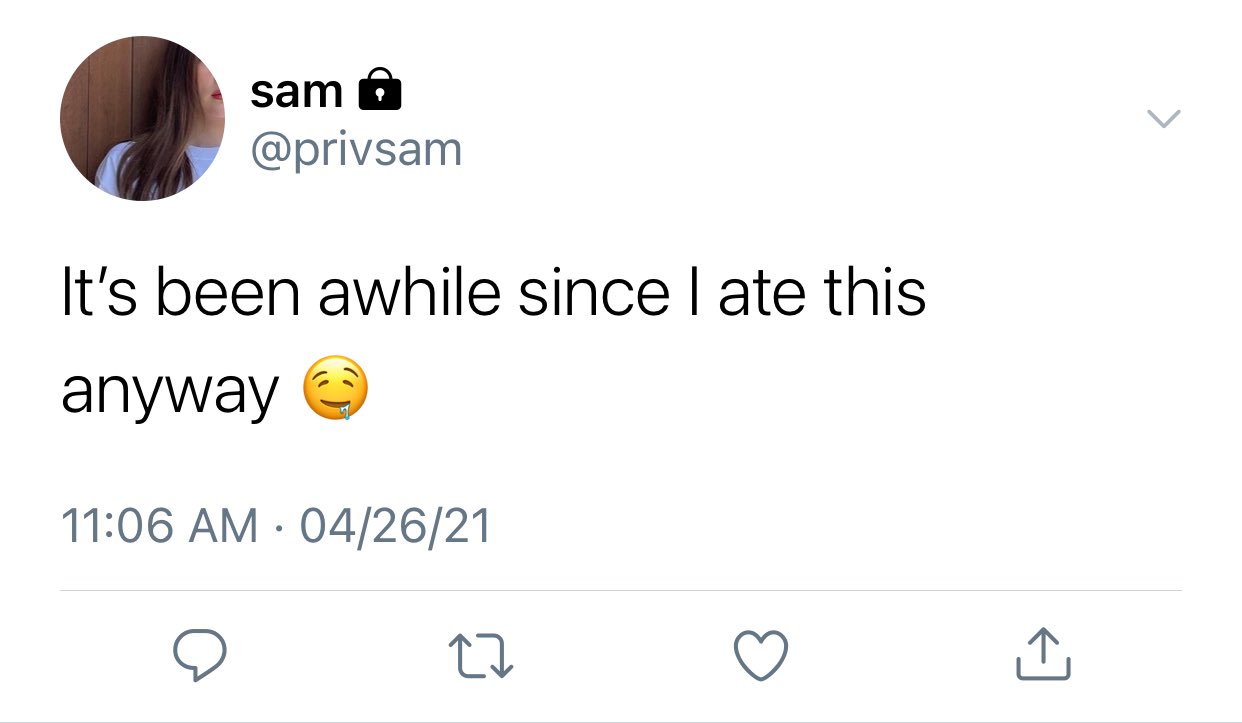This screenshot has width=1242, height=723.
Task: Open sam's profile picture
Action: pos(143,119)
